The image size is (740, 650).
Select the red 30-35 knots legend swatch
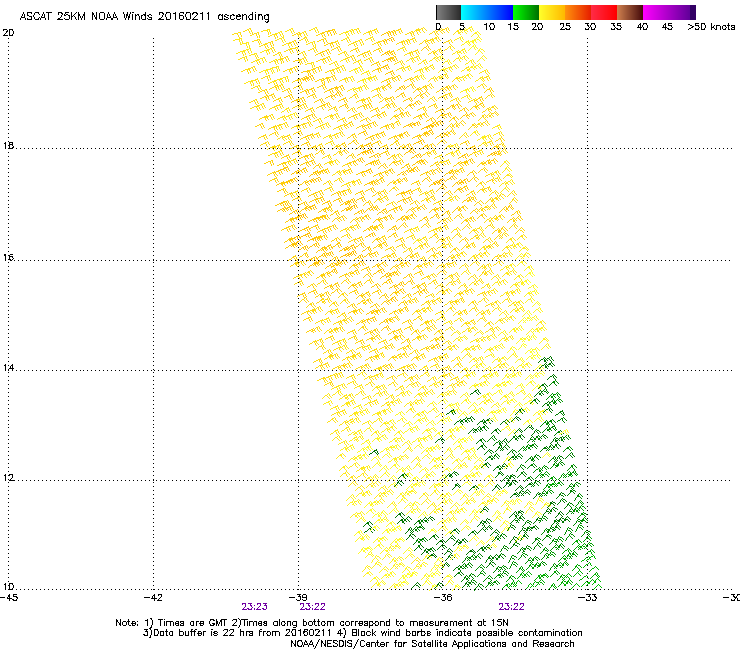pyautogui.click(x=604, y=12)
